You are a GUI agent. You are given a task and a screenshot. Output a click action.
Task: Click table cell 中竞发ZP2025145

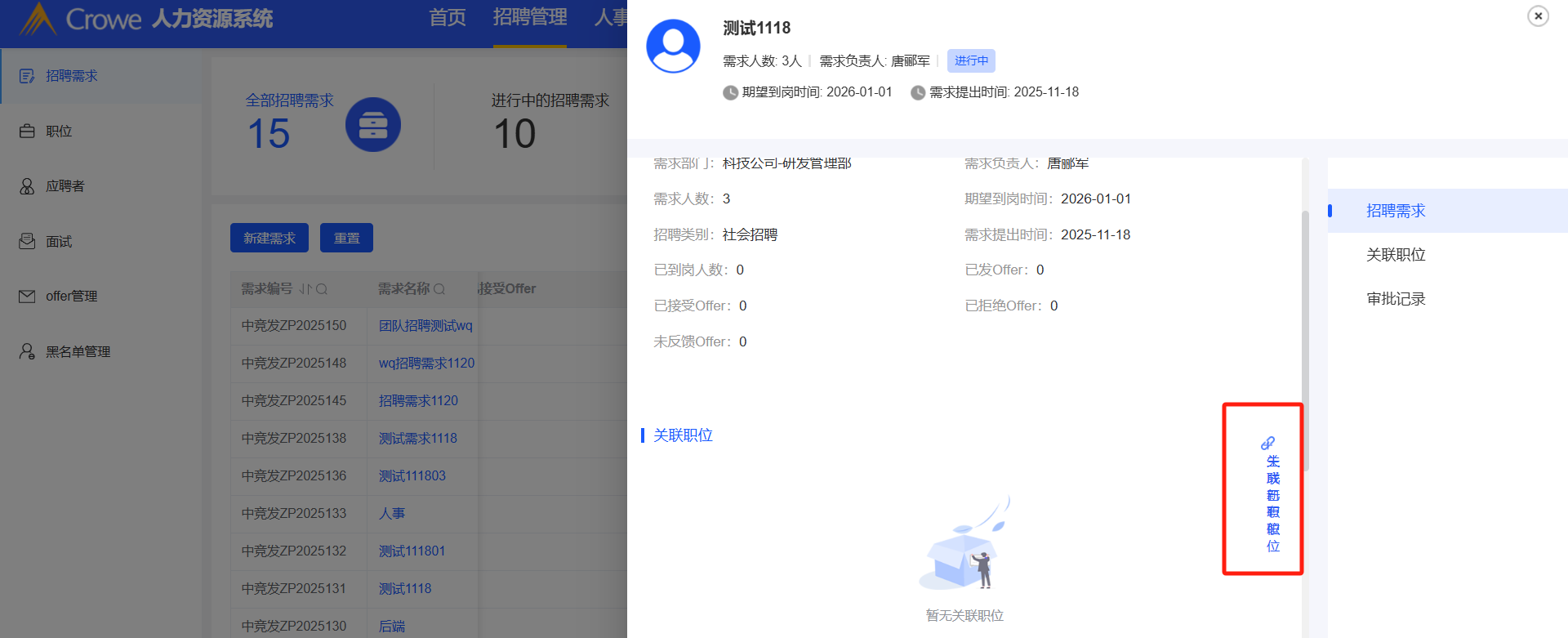294,401
